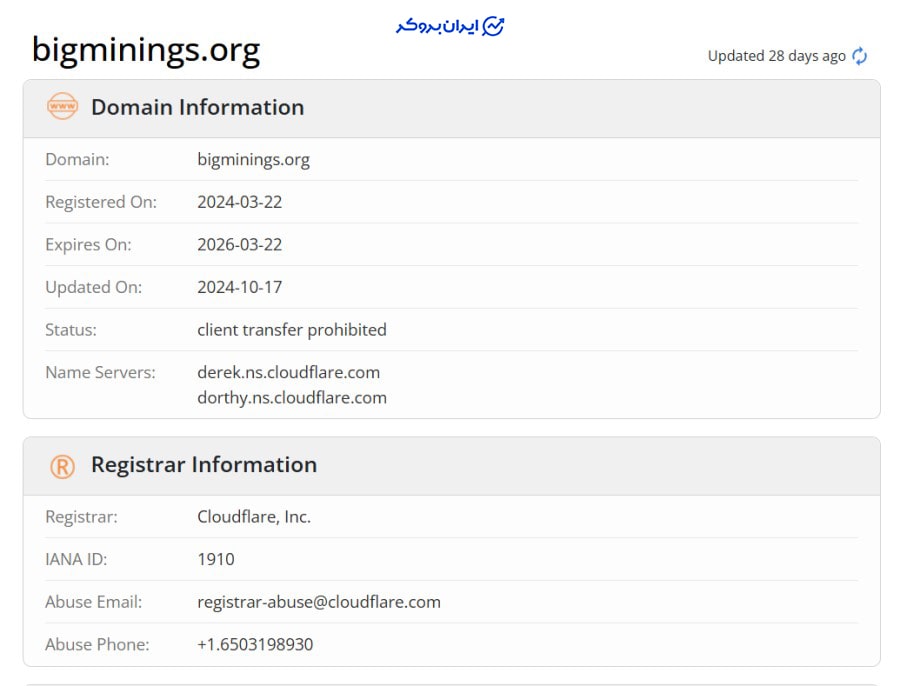This screenshot has height=686, width=900.
Task: Click the Name Servers: label
Action: [100, 372]
